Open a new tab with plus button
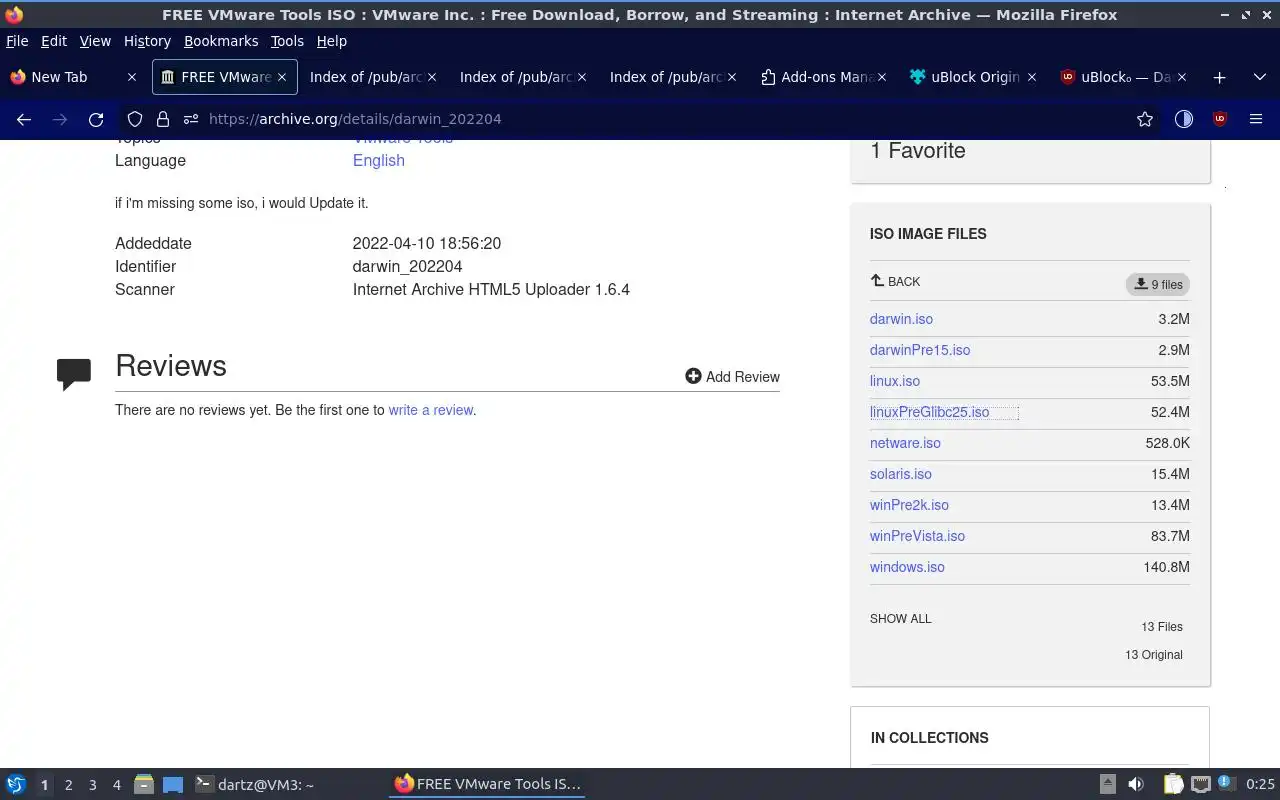The image size is (1280, 800). 1219,77
